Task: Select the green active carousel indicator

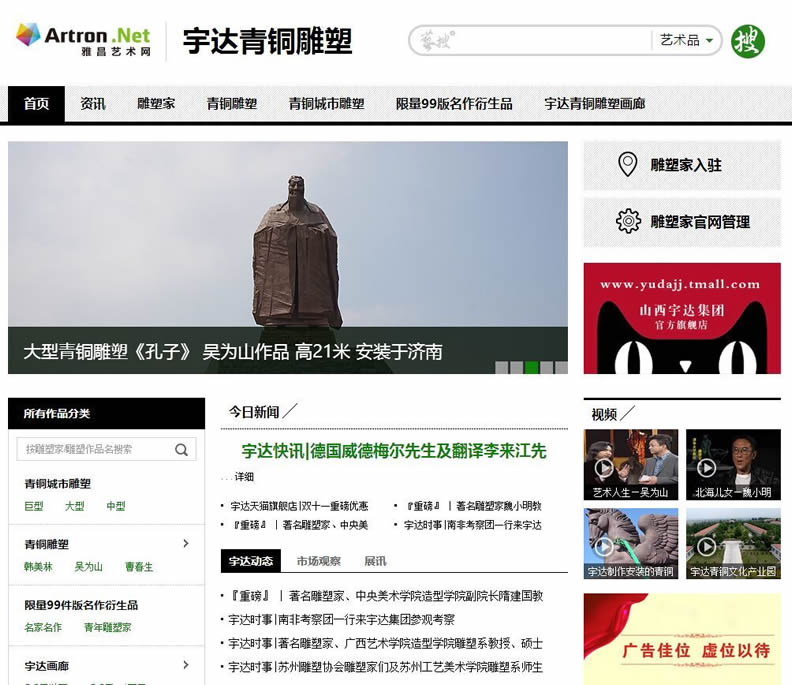Action: (532, 367)
